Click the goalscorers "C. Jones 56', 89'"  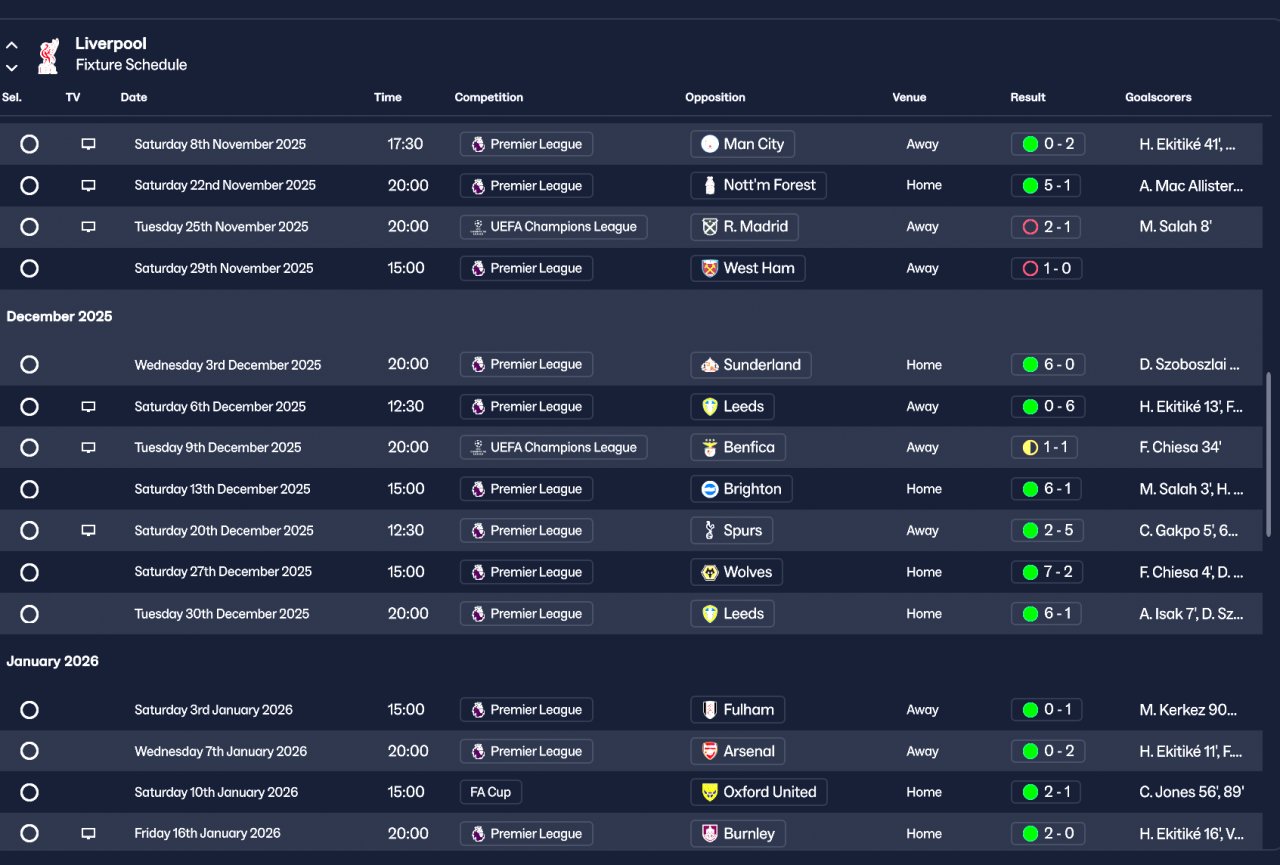(1191, 792)
